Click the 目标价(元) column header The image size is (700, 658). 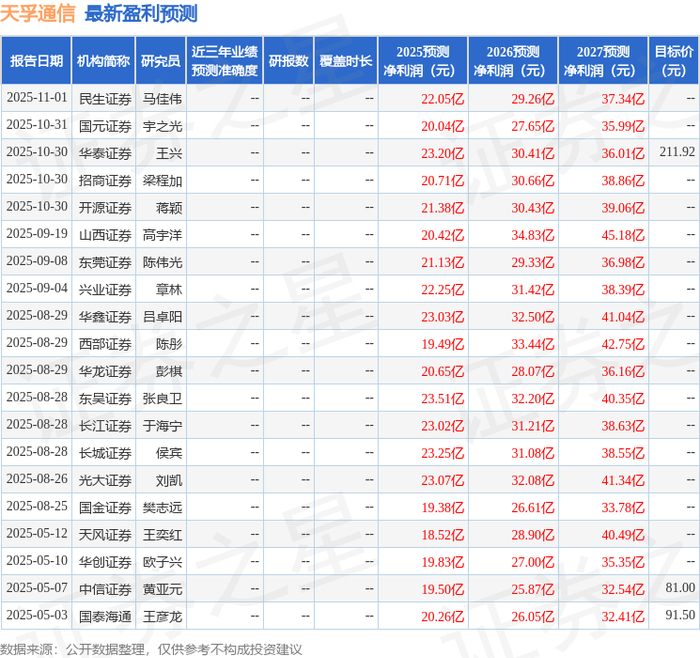coord(673,61)
